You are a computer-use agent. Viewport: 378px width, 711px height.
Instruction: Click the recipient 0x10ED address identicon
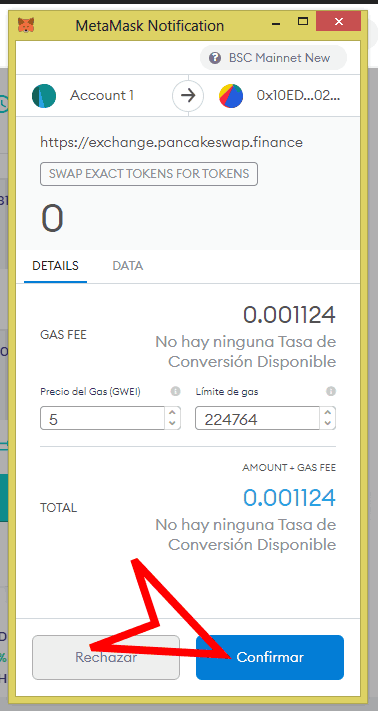click(x=231, y=96)
